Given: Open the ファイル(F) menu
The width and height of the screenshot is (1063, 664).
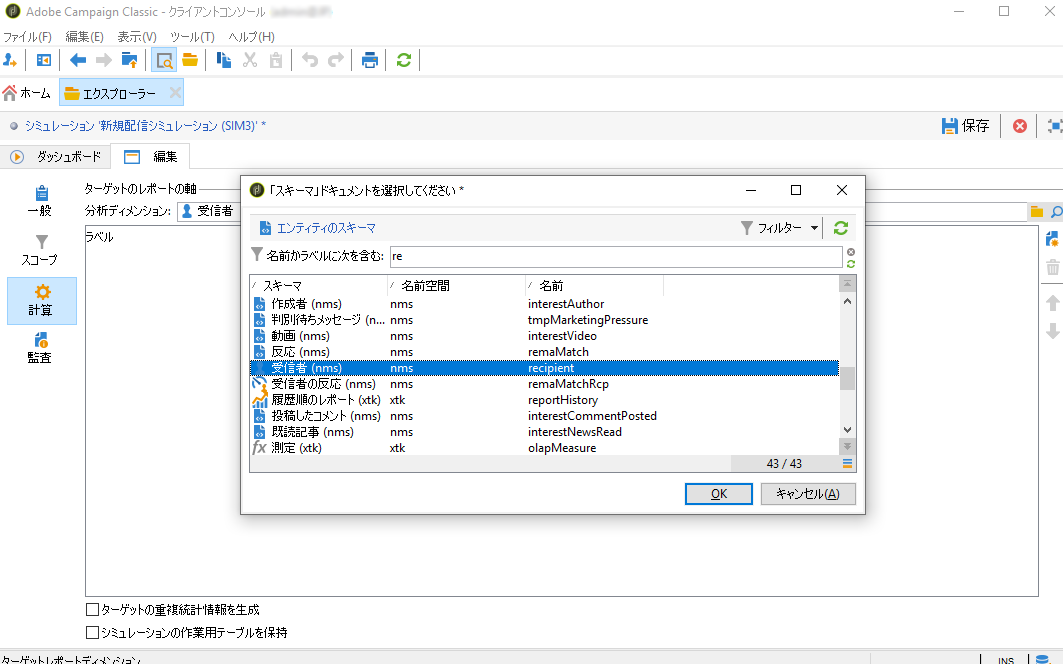Looking at the screenshot, I should [x=27, y=37].
